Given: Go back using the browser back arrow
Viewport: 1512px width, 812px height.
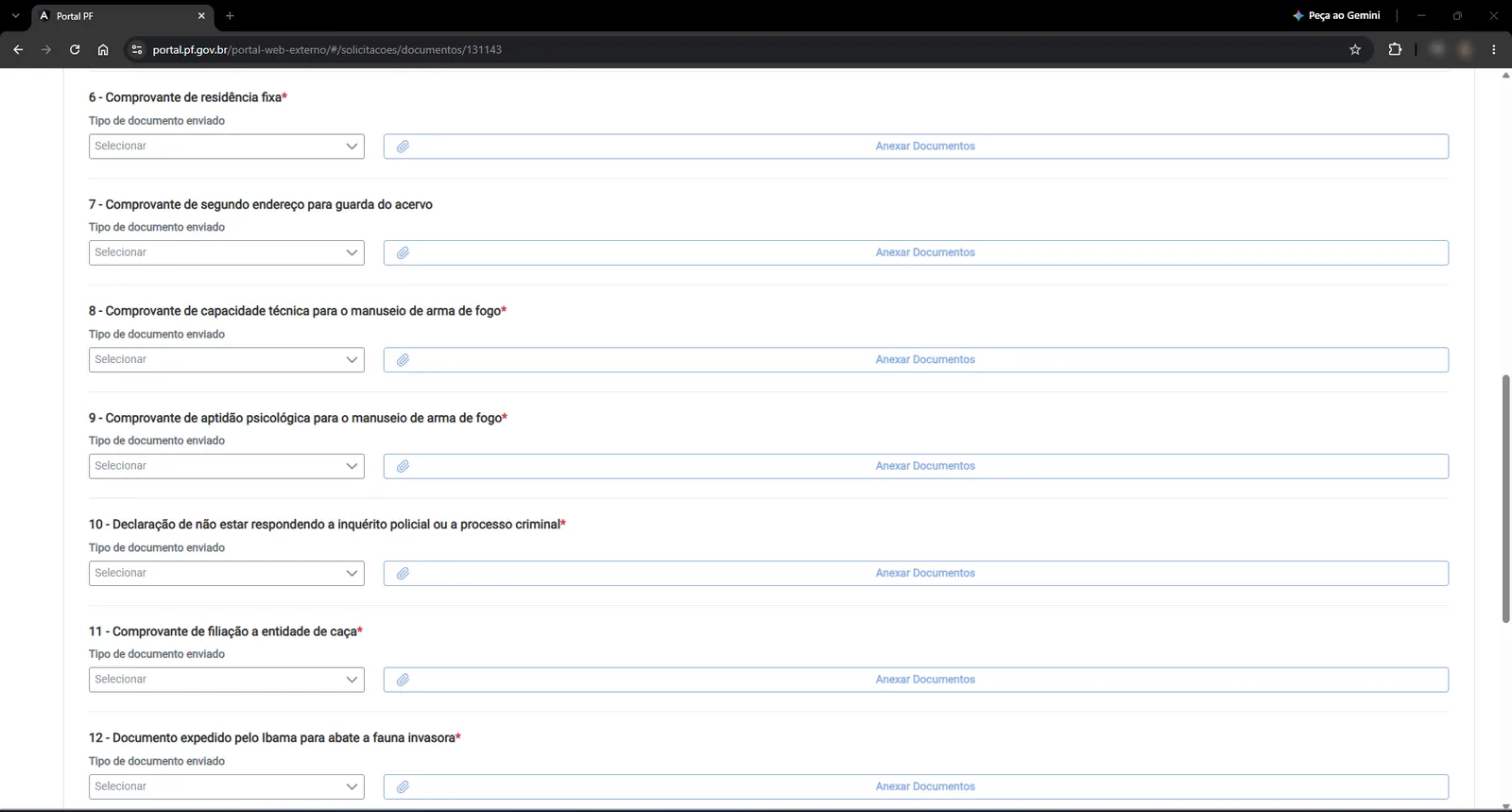Looking at the screenshot, I should 18,49.
